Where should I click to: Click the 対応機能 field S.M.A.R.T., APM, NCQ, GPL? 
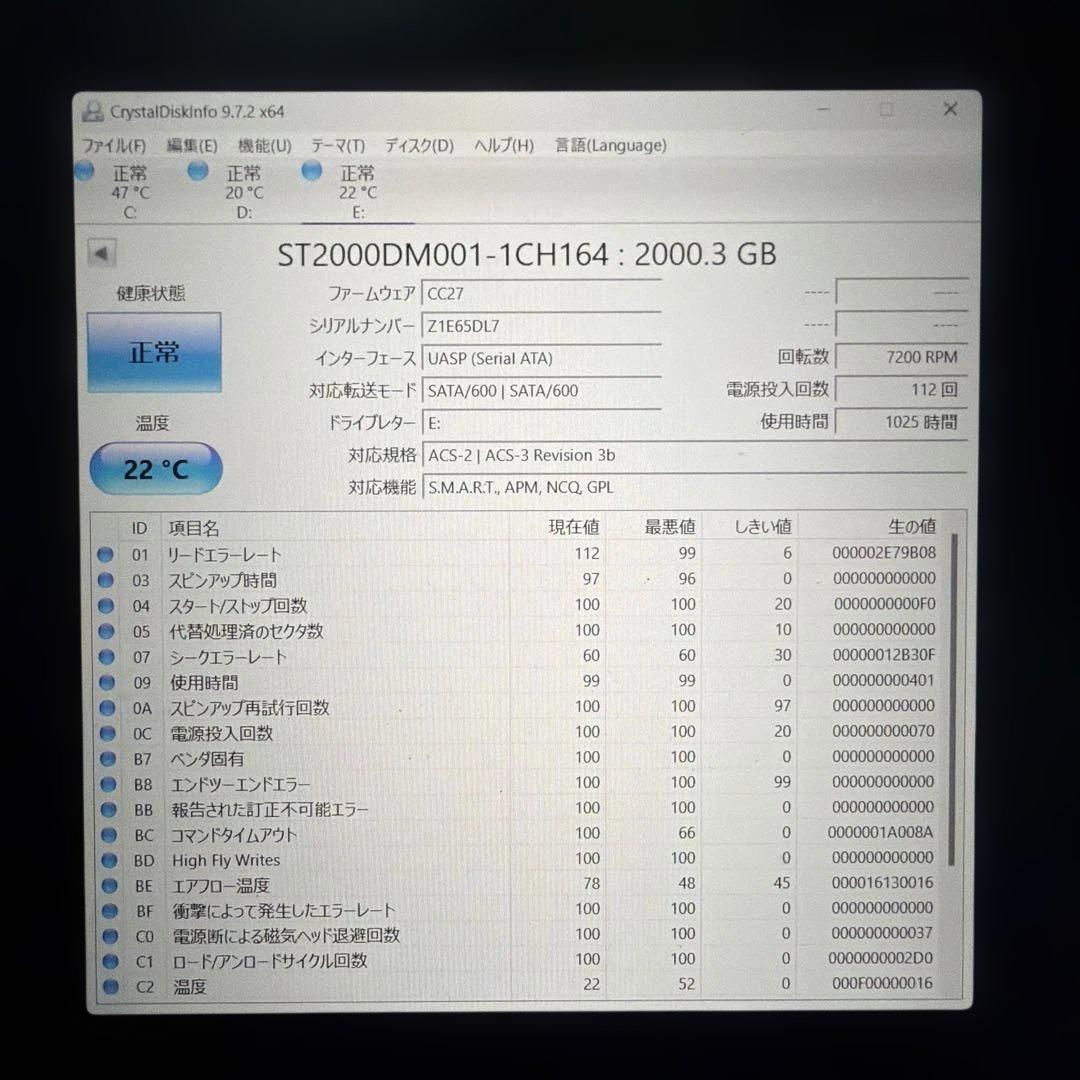click(x=694, y=488)
